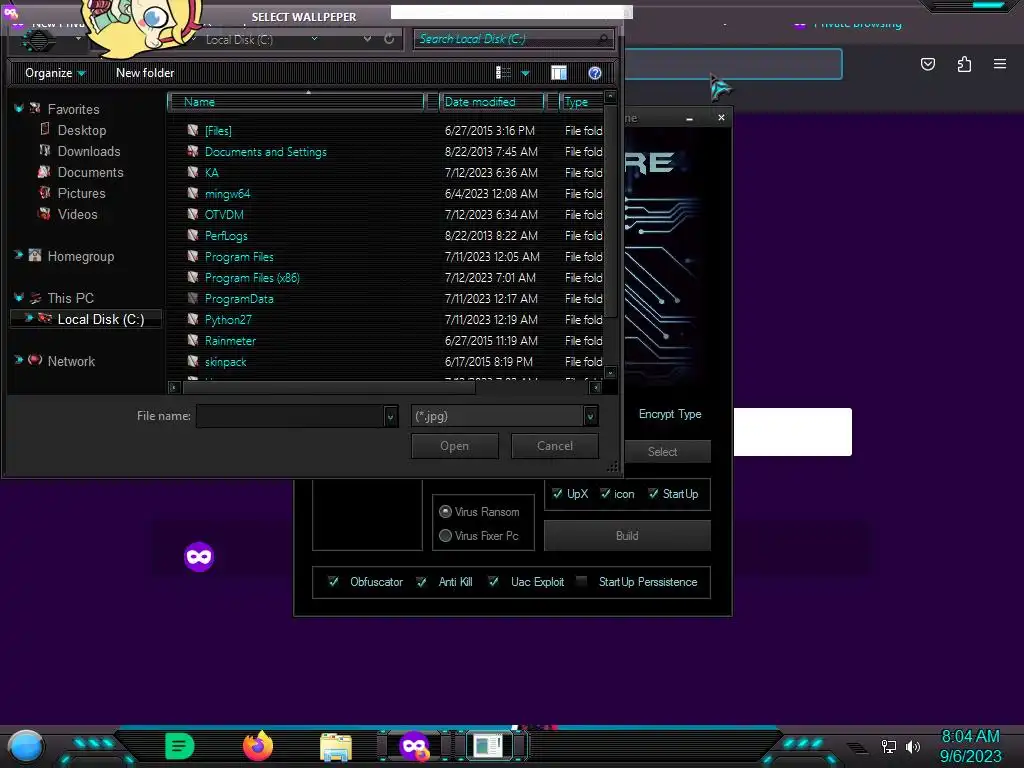Image resolution: width=1024 pixels, height=768 pixels.
Task: Toggle the UpX checkbox
Action: pyautogui.click(x=557, y=493)
